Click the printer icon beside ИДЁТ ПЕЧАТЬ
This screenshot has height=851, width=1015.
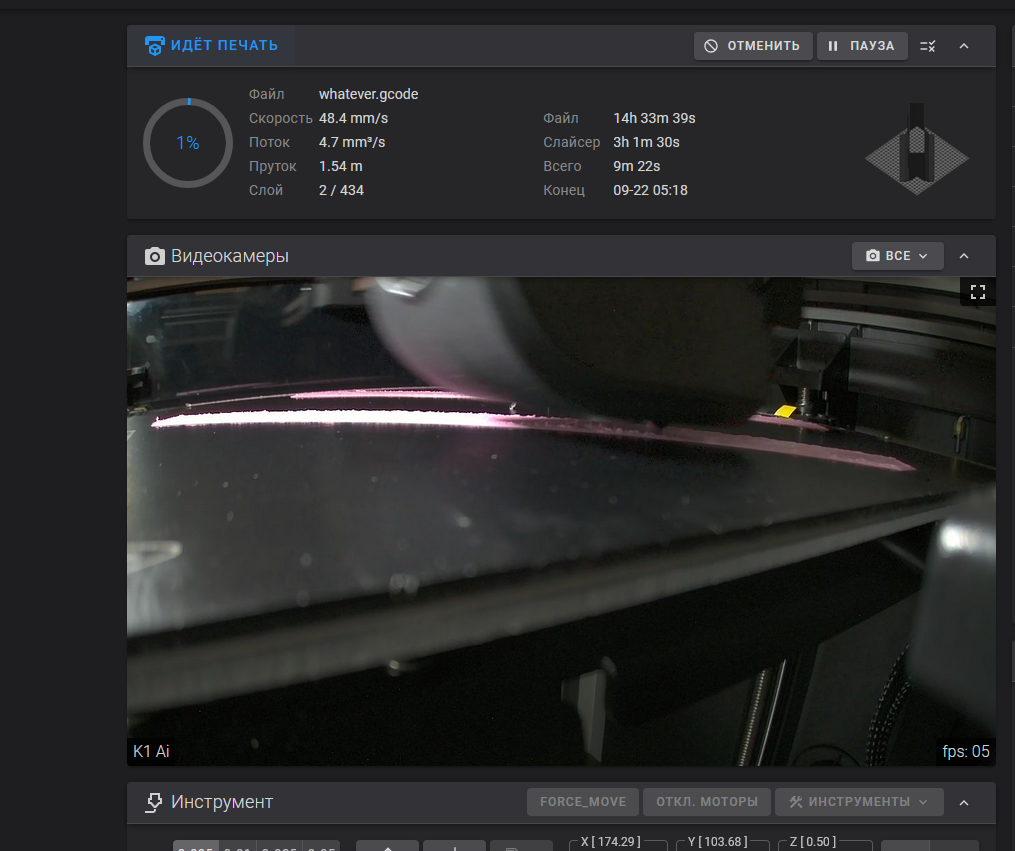tap(155, 46)
